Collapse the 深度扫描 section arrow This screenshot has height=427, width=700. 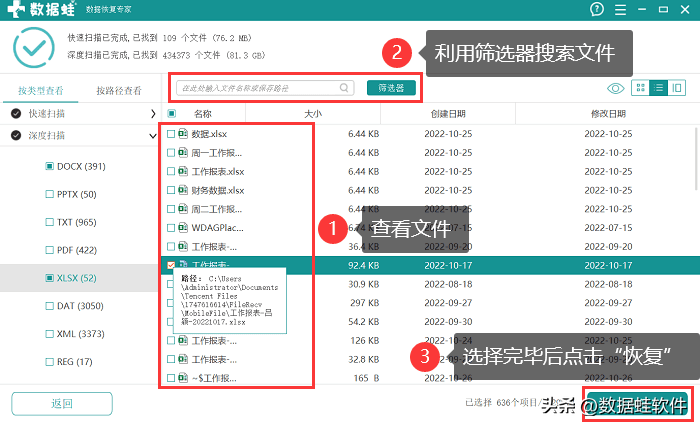153,136
